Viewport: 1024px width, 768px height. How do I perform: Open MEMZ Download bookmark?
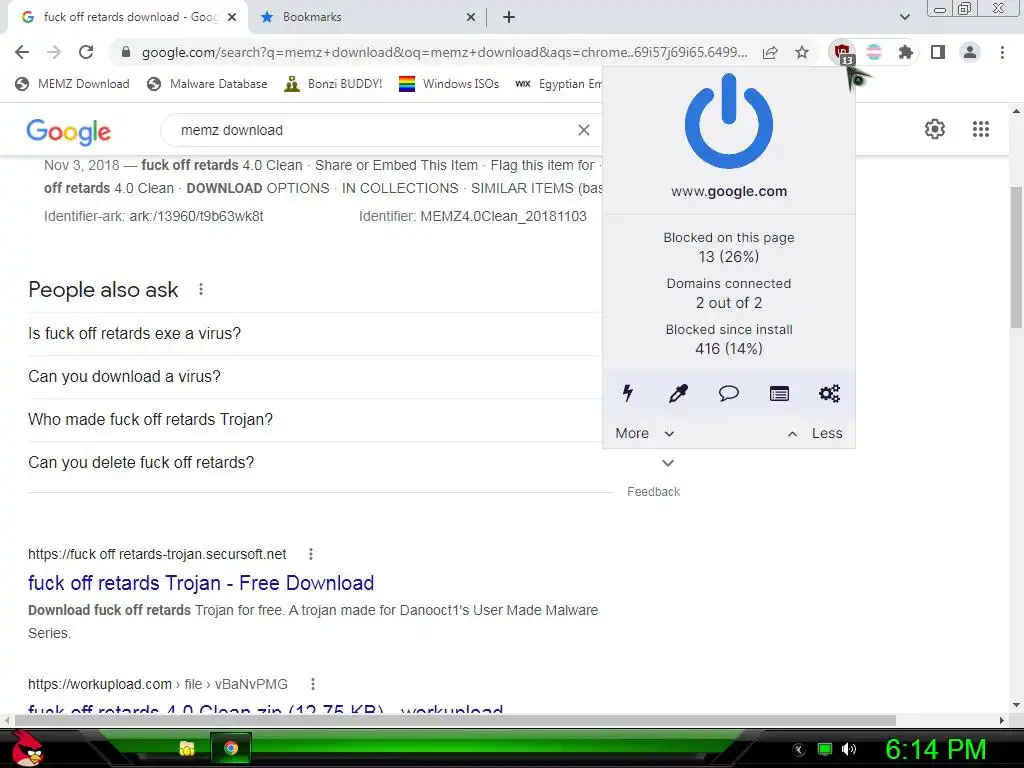72,84
